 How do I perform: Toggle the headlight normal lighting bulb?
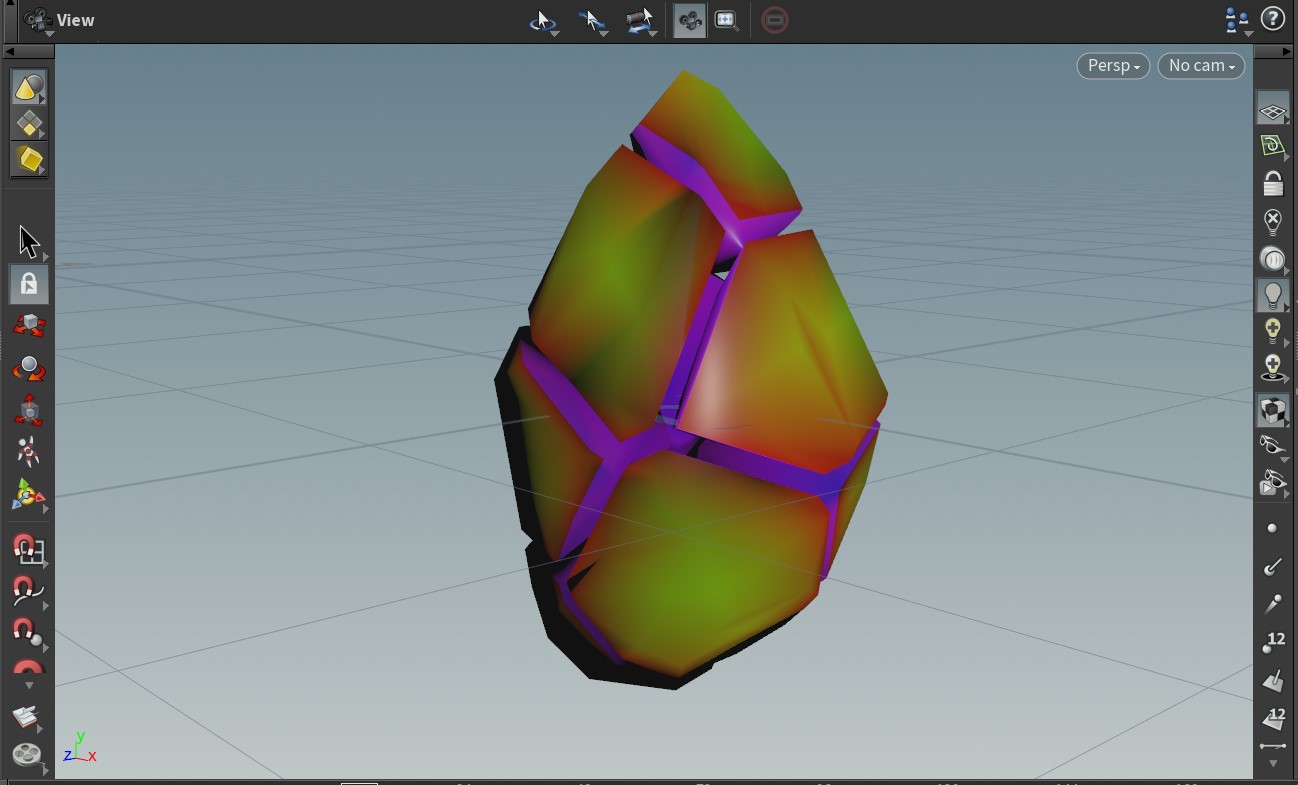[1272, 295]
